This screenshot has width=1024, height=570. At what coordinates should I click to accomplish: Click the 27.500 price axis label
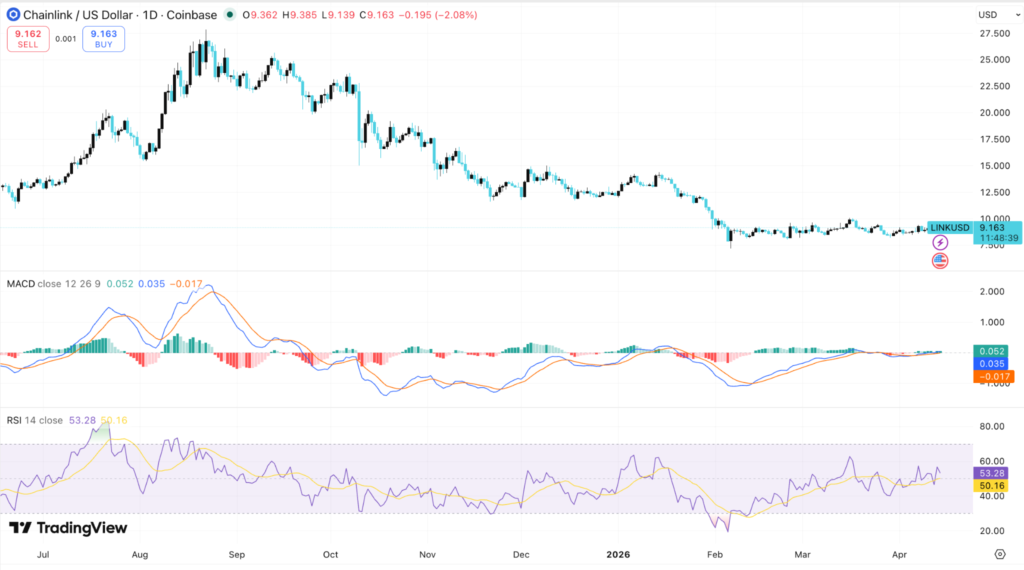tap(995, 33)
